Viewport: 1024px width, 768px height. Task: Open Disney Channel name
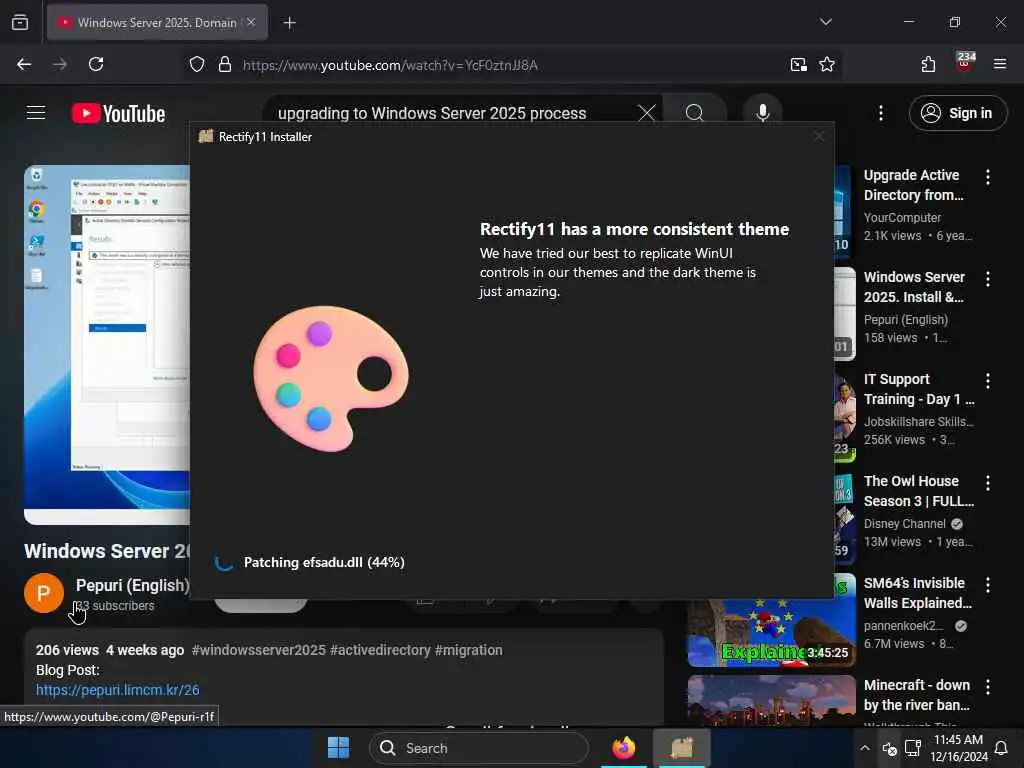(904, 524)
